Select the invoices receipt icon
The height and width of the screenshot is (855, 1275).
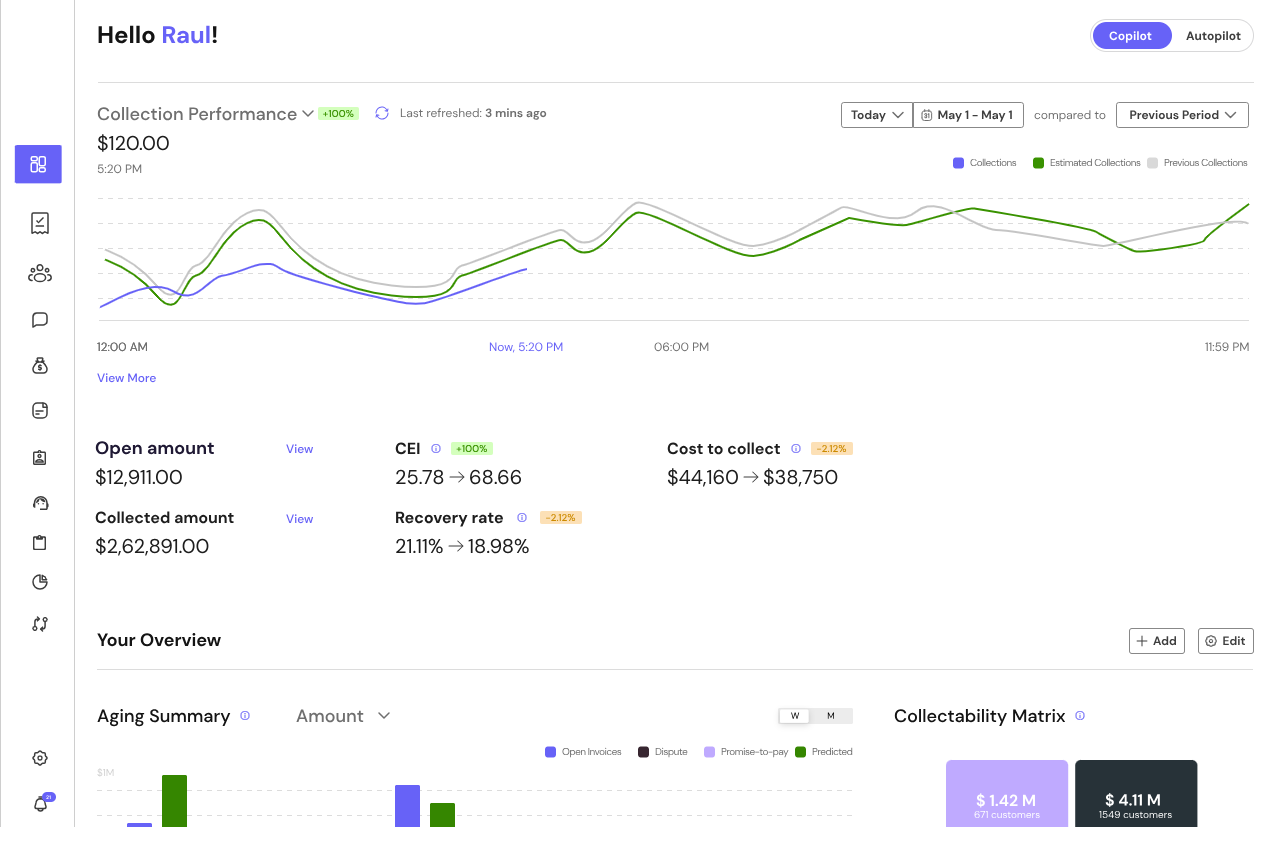38,223
